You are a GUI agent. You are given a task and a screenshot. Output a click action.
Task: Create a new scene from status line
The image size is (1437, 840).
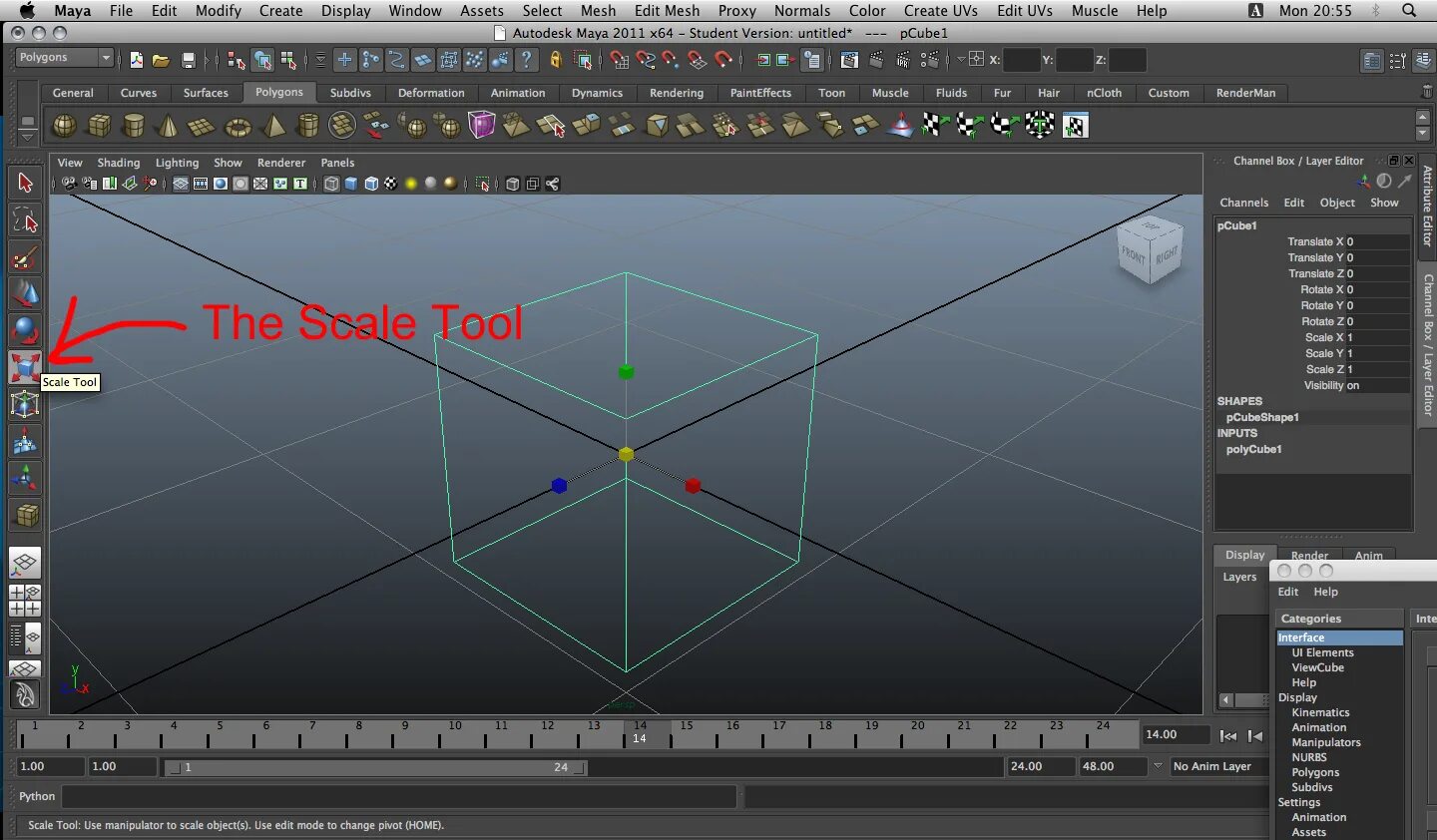[x=137, y=60]
